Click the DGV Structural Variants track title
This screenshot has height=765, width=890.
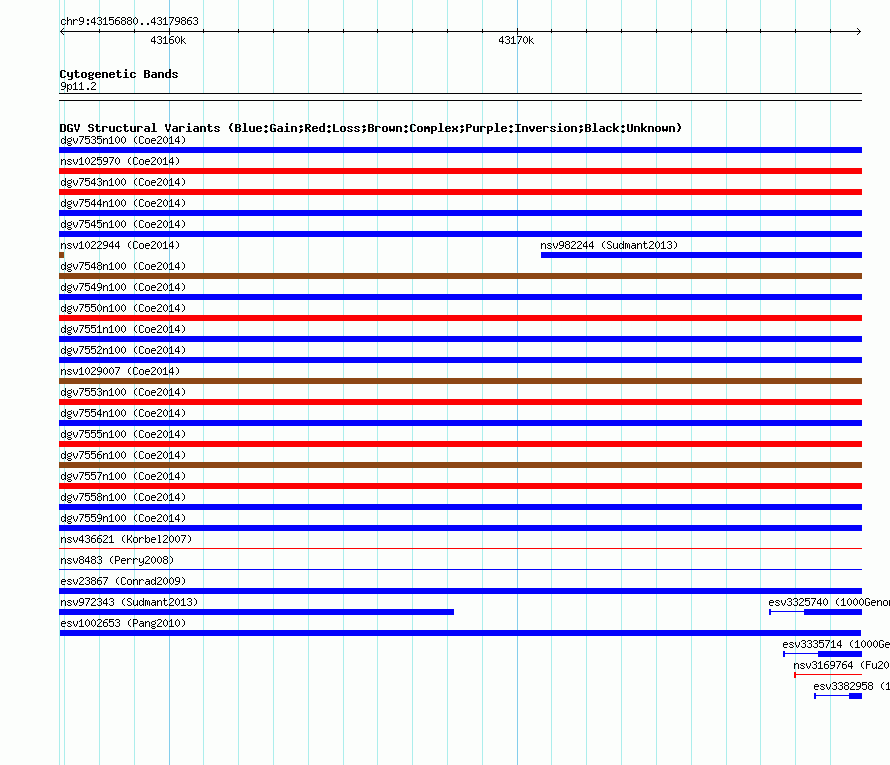371,128
